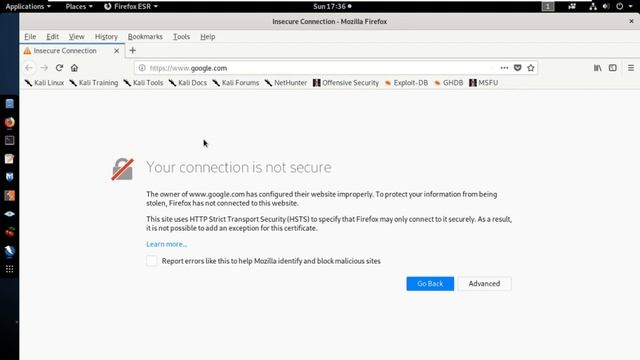Image resolution: width=640 pixels, height=360 pixels.
Task: Follow the Learn more link
Action: click(x=167, y=244)
